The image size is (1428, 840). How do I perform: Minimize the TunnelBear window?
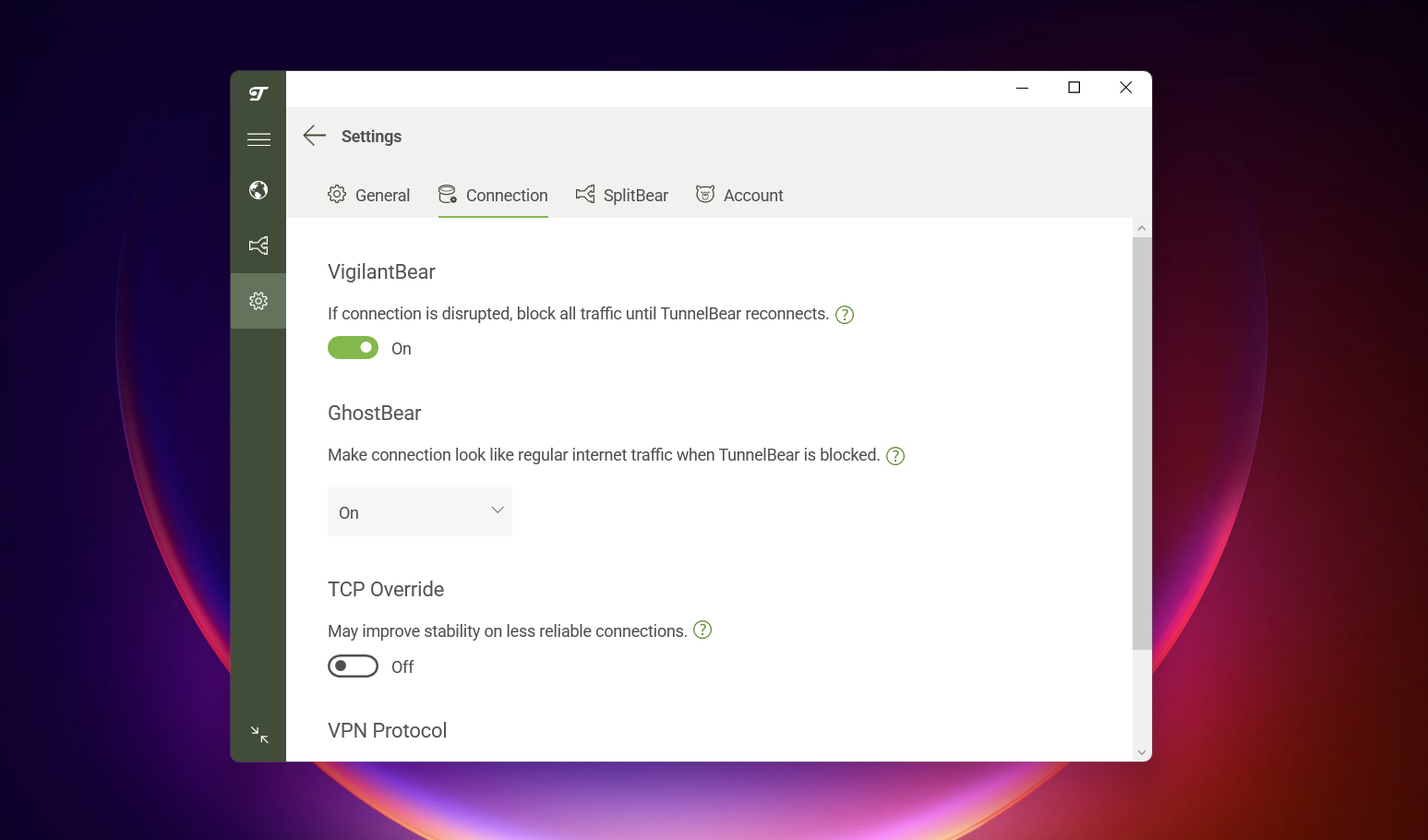pyautogui.click(x=1023, y=88)
